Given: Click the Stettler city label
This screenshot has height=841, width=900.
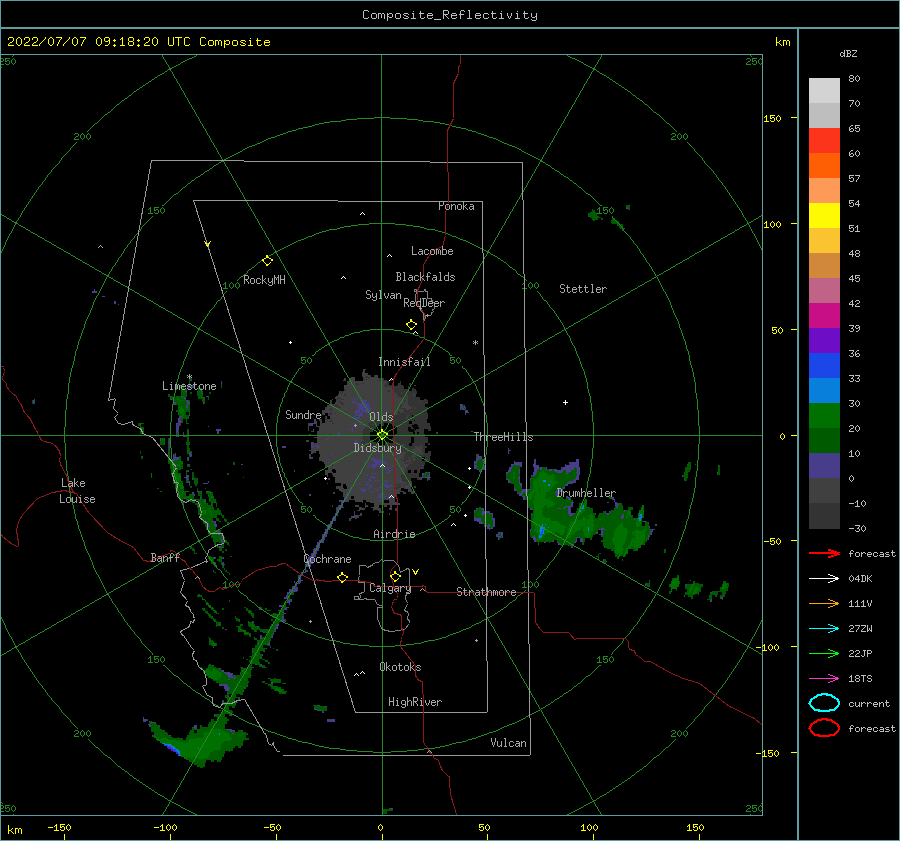Looking at the screenshot, I should [x=583, y=289].
